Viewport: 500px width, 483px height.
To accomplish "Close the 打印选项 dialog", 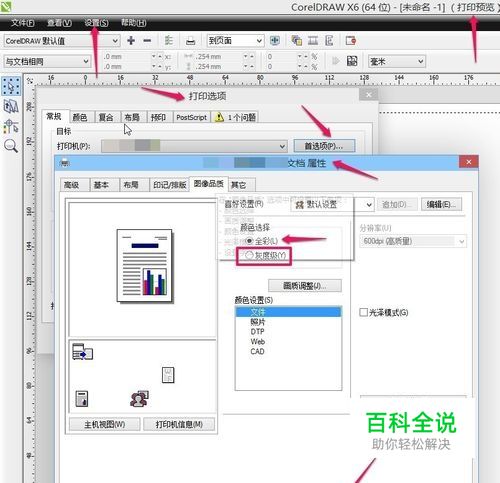I will tap(368, 95).
